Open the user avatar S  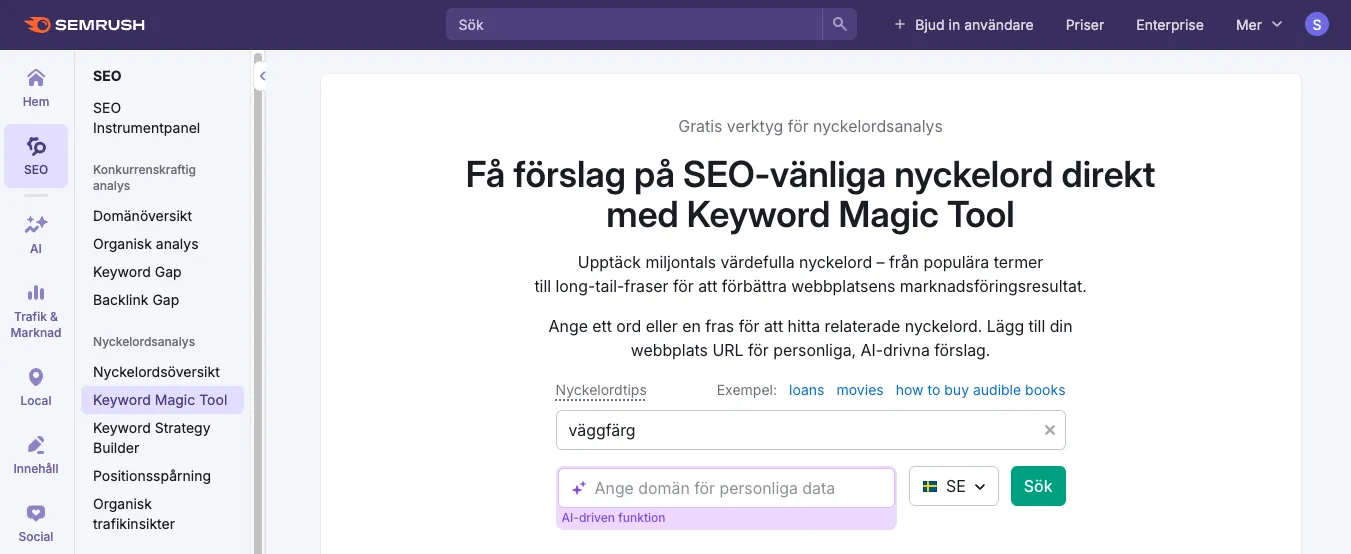click(x=1317, y=24)
